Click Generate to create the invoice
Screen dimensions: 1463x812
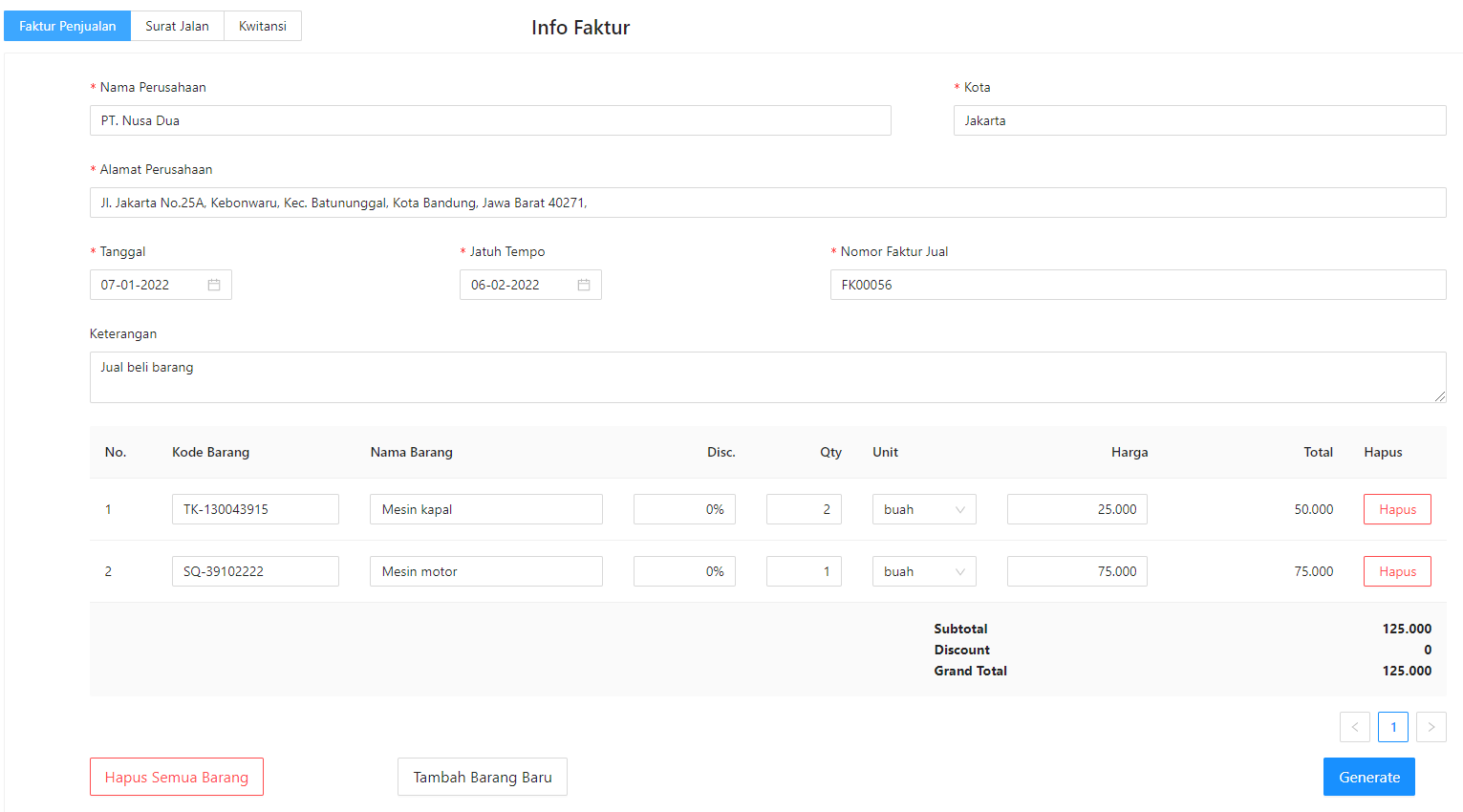pos(1368,777)
